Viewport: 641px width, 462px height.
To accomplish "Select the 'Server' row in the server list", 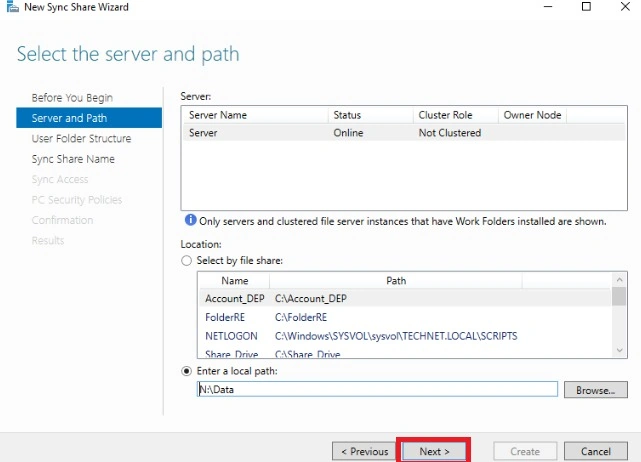I will (x=404, y=133).
